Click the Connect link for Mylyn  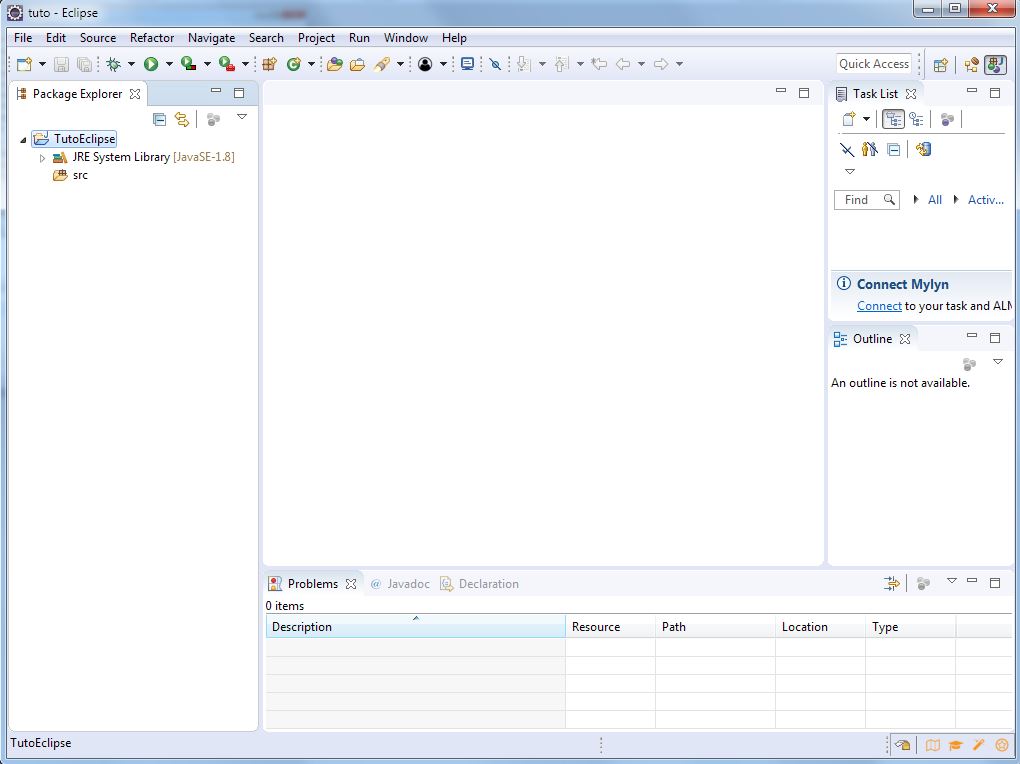pos(879,306)
